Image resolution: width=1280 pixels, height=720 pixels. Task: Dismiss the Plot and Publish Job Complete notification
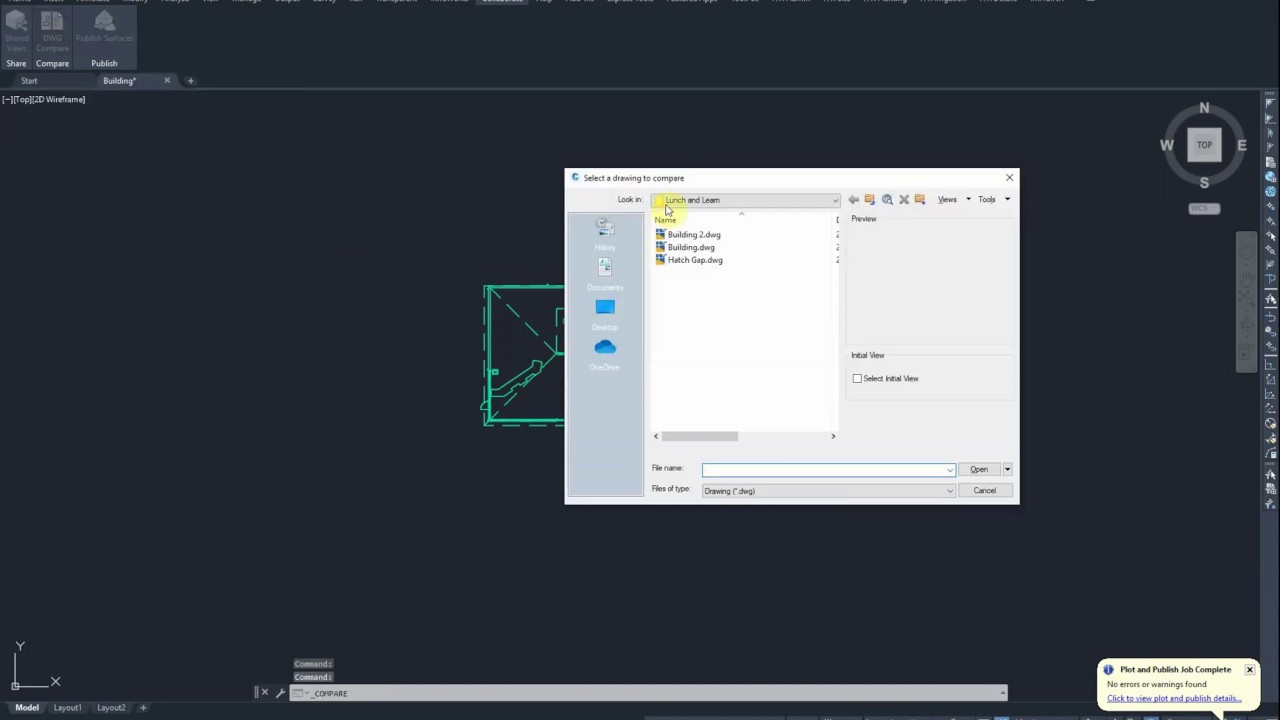click(x=1249, y=670)
